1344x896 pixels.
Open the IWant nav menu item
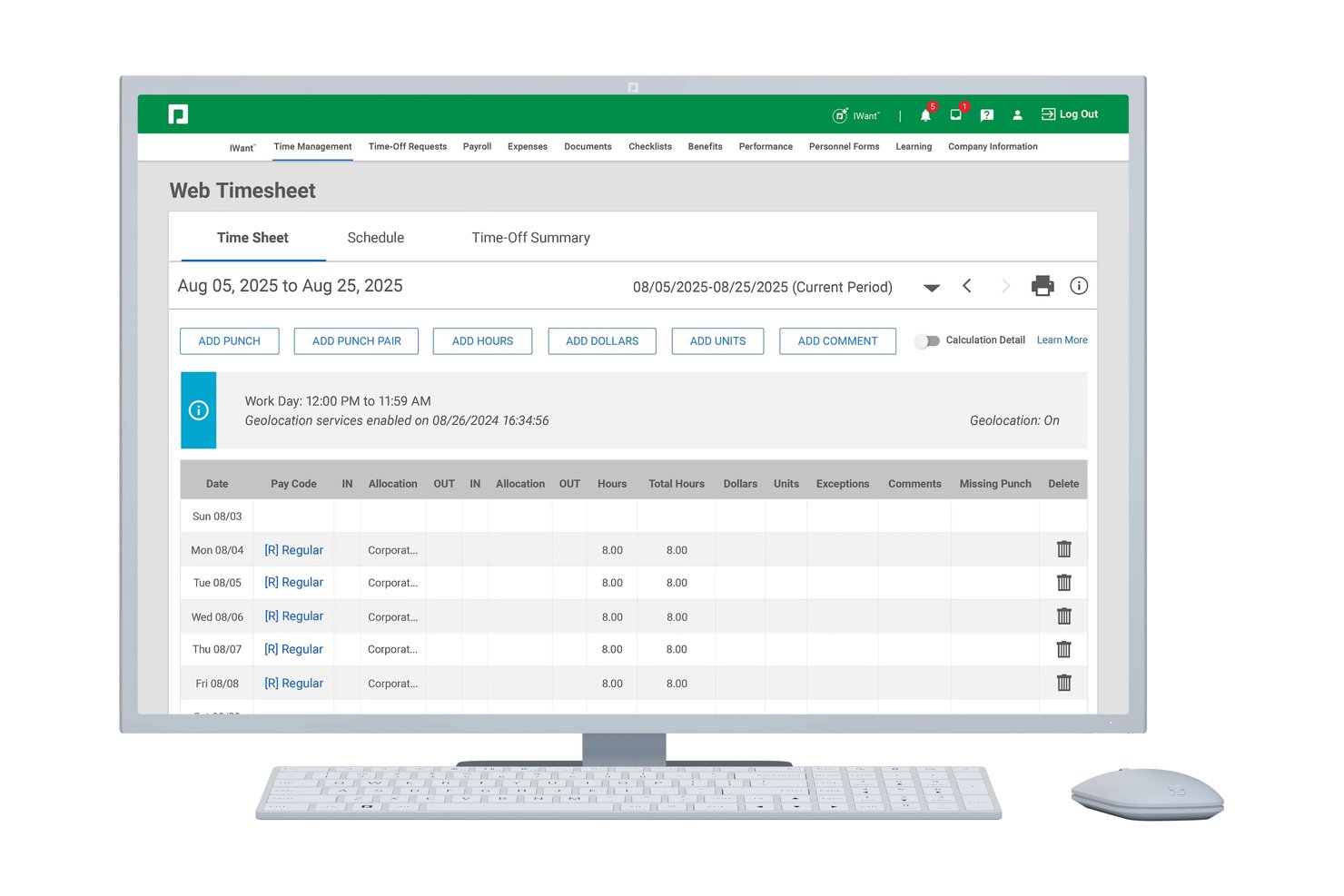point(242,147)
